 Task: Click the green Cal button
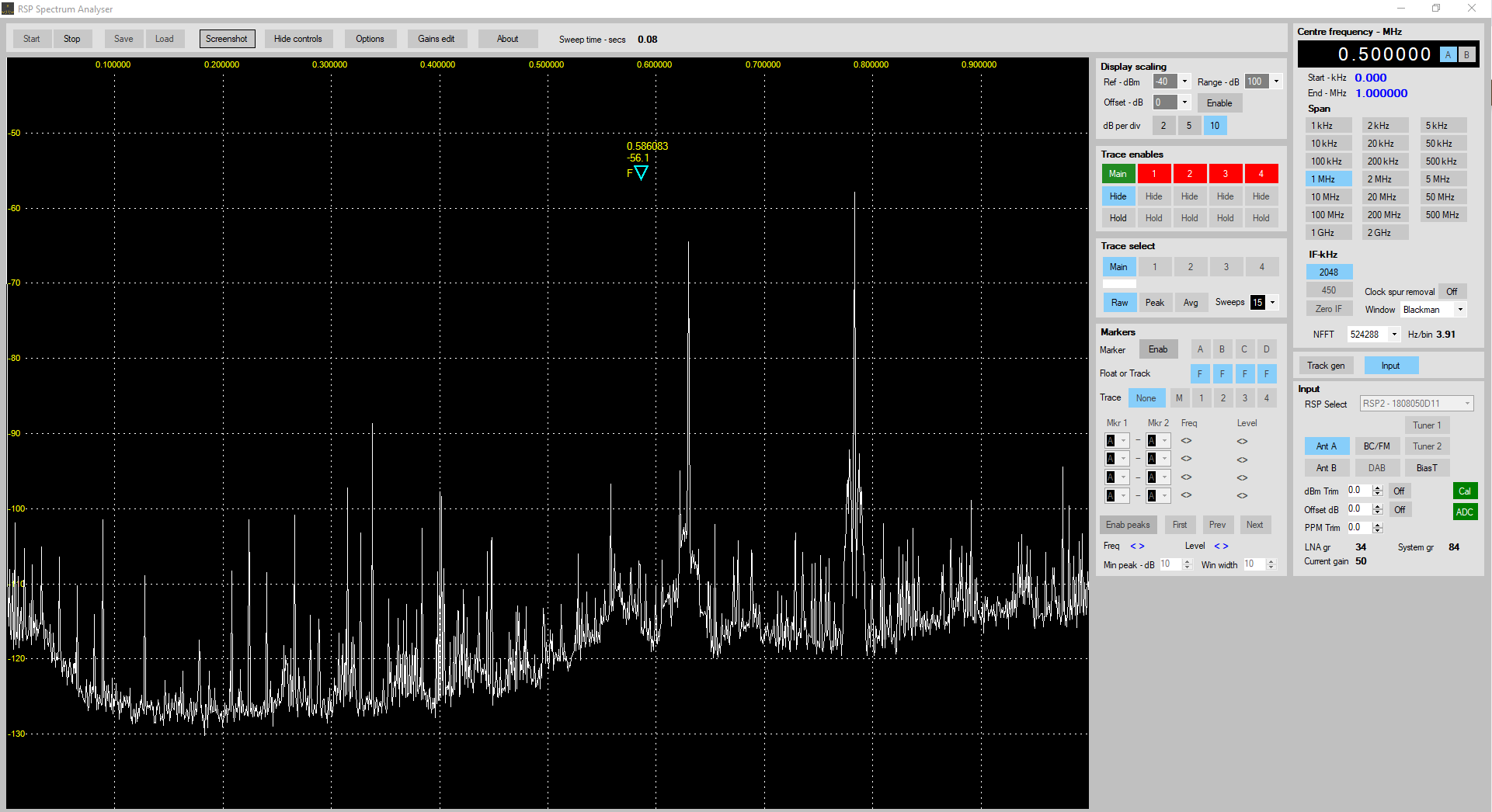coord(1465,491)
